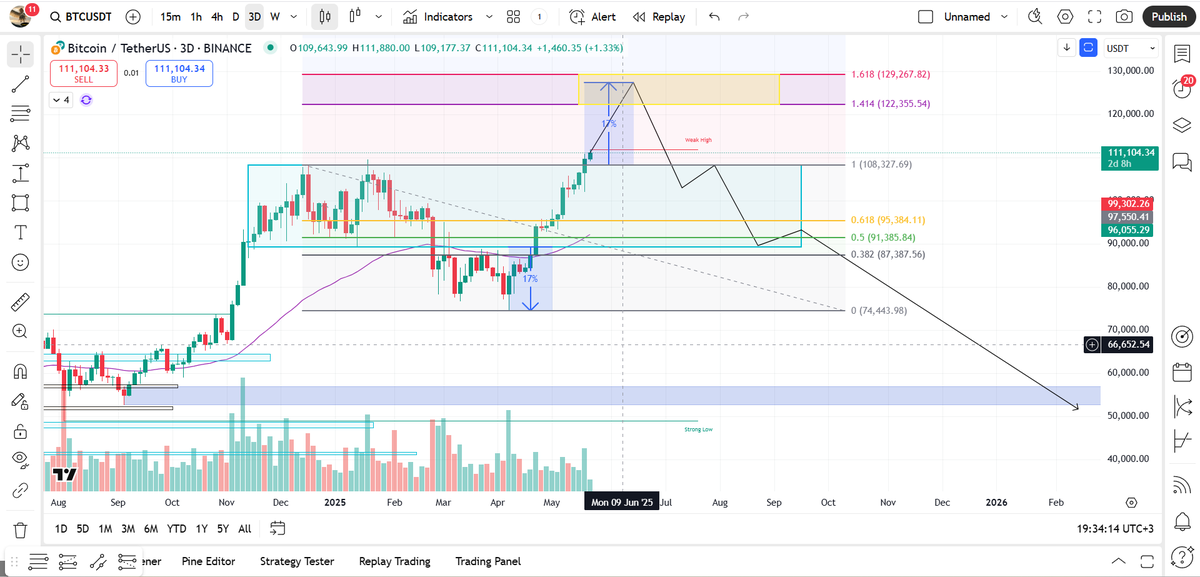Open the Trading Panel tab
1200x577 pixels.
point(488,561)
